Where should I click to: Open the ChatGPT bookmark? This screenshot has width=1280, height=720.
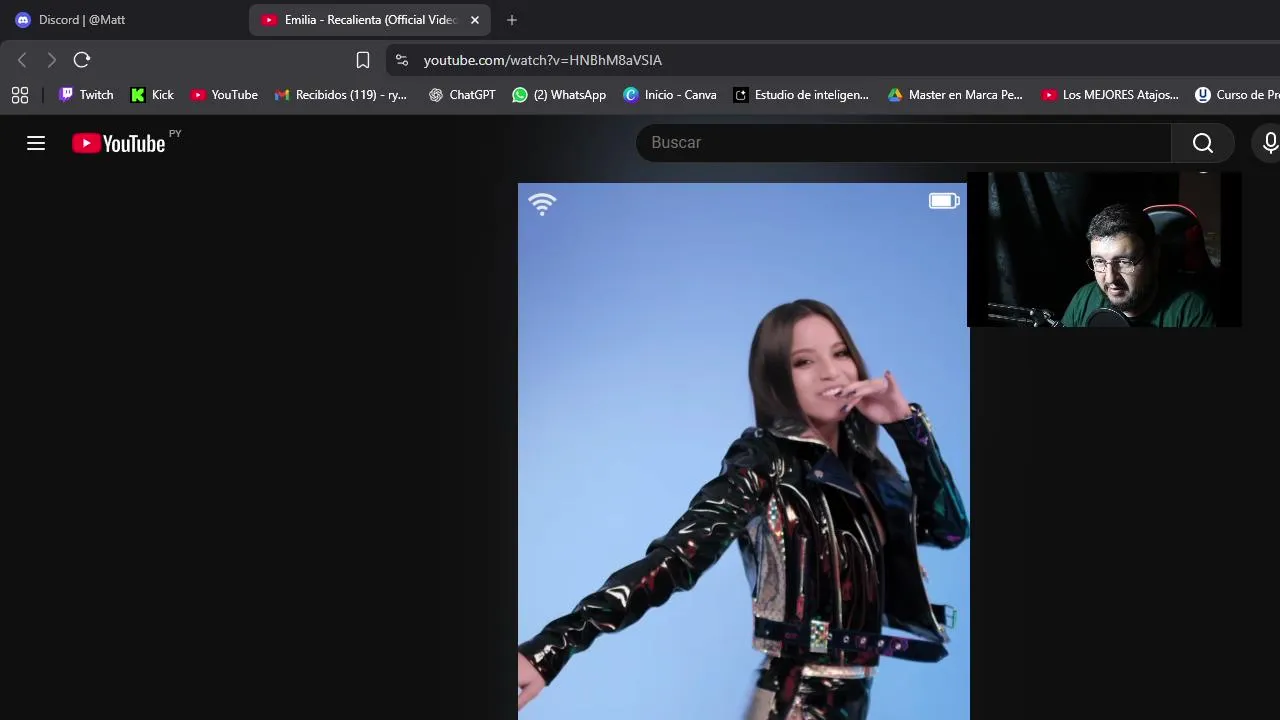(x=462, y=95)
